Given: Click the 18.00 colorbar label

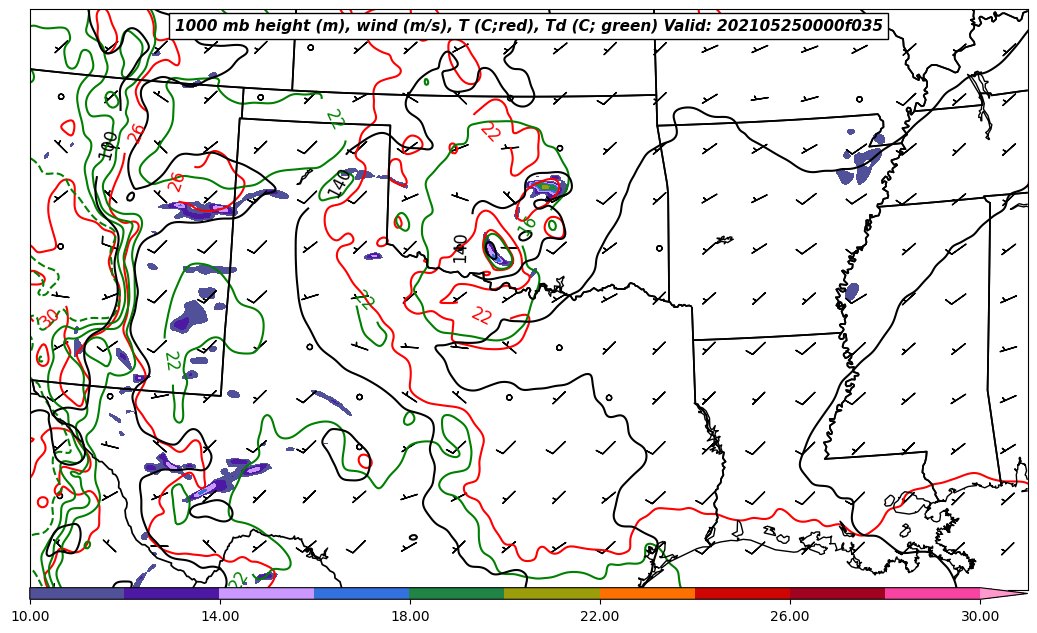Looking at the screenshot, I should pos(410,616).
